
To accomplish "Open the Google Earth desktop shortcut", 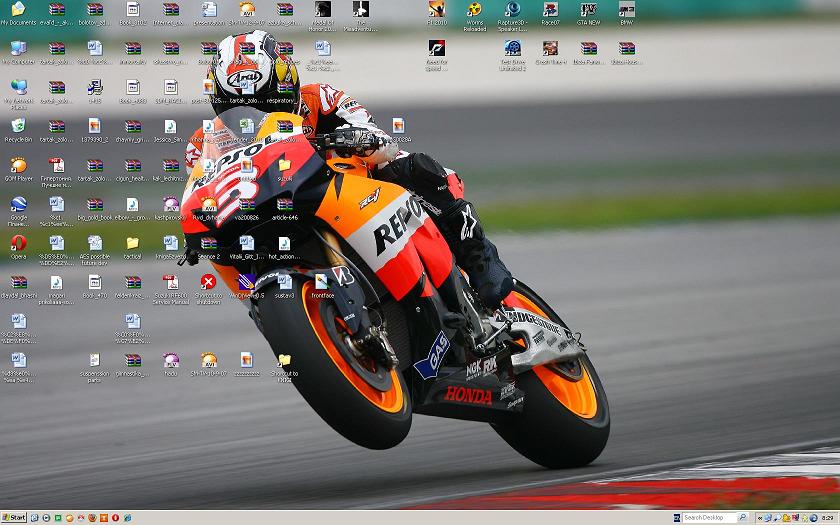I will click(18, 205).
